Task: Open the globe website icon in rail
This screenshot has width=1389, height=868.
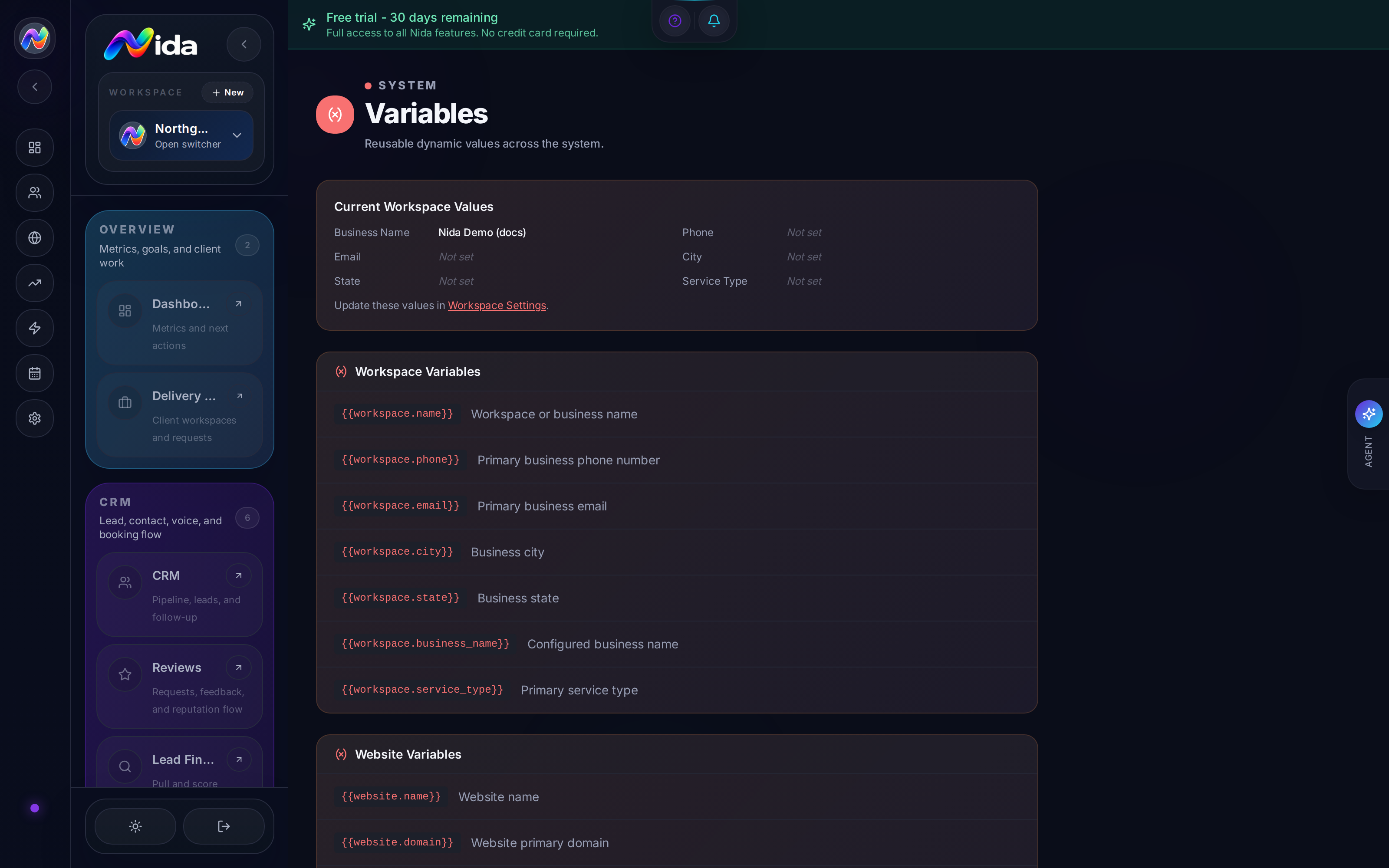Action: tap(34, 238)
